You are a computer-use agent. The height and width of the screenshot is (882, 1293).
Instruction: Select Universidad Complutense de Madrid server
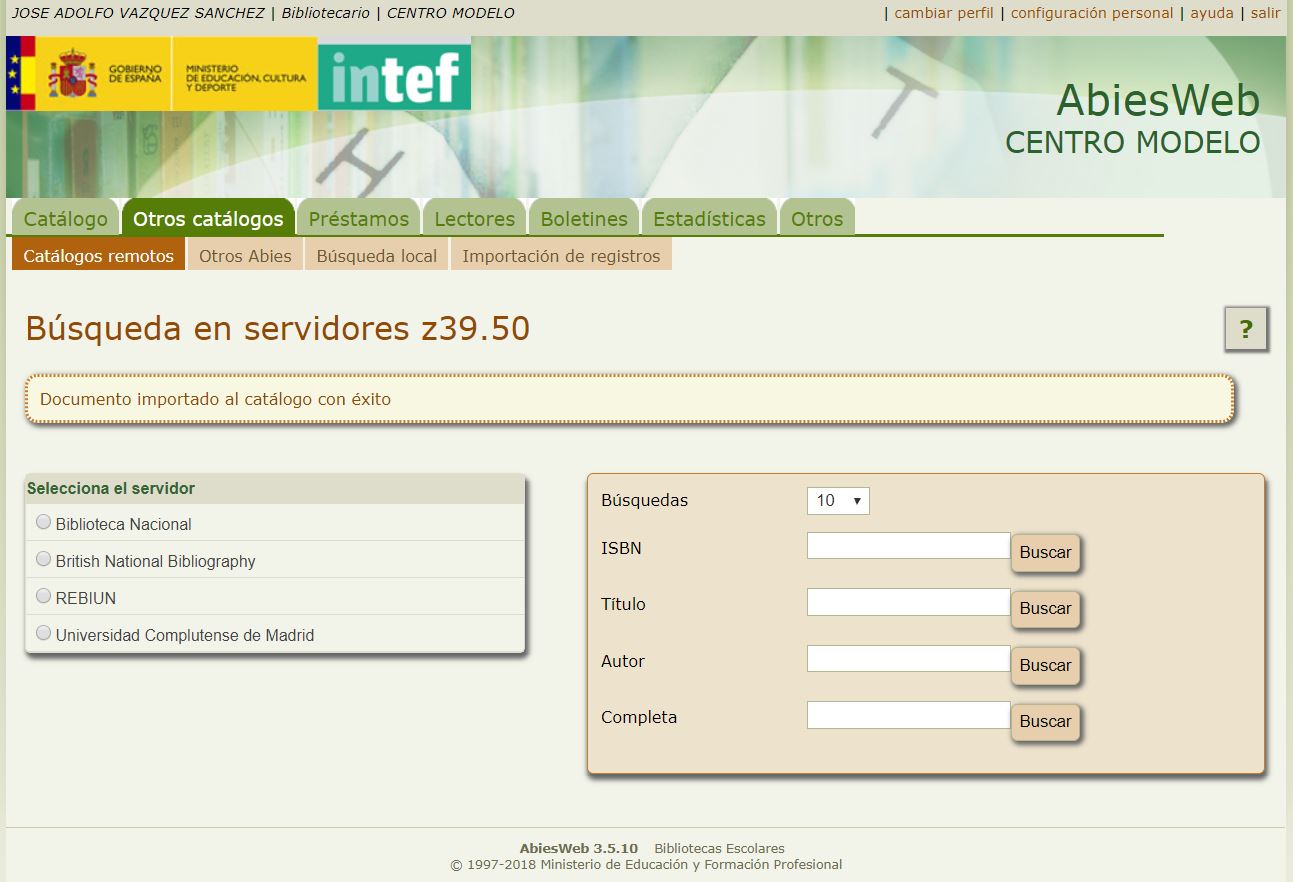pos(43,633)
